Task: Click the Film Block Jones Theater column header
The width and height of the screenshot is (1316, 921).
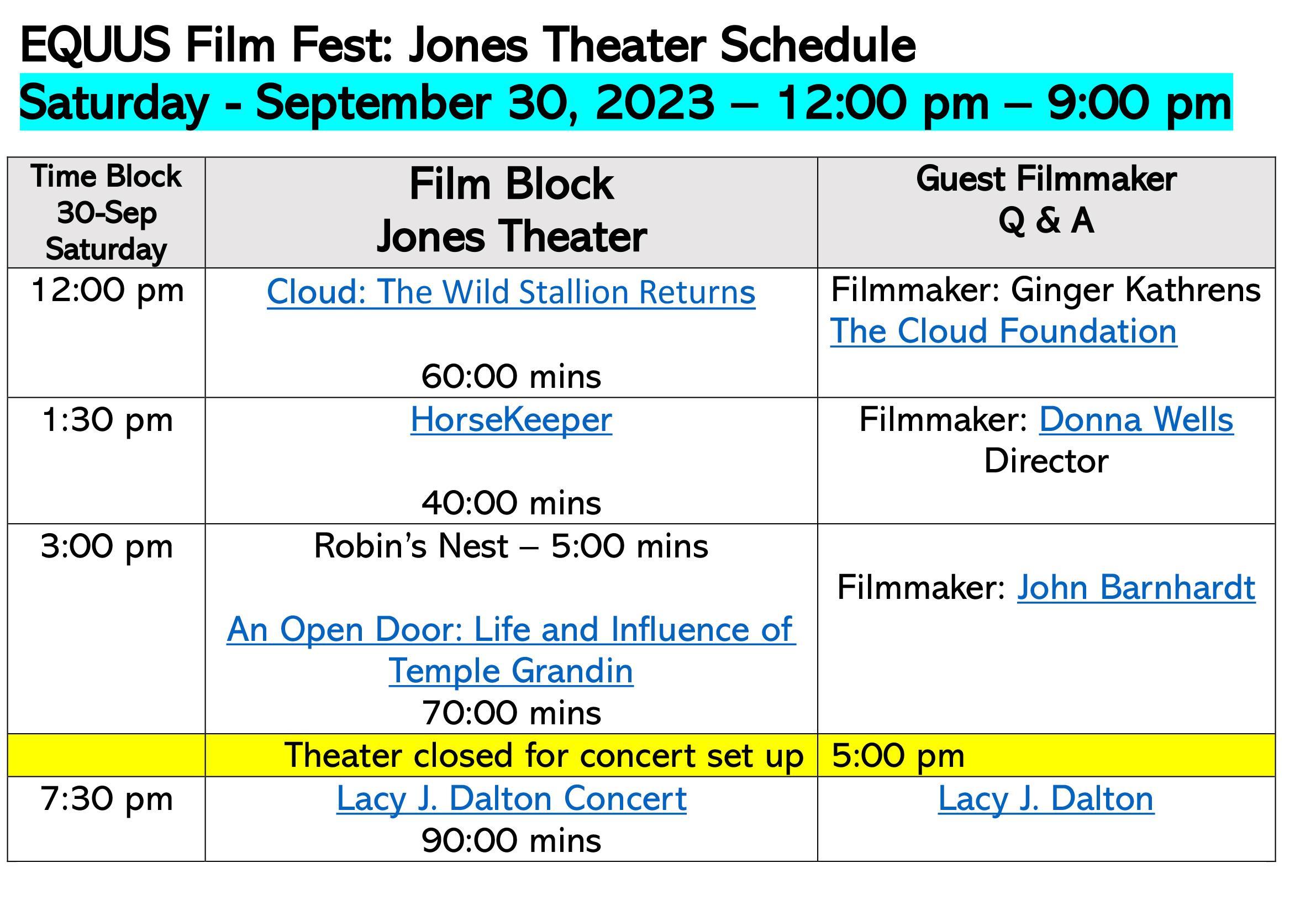Action: (510, 210)
